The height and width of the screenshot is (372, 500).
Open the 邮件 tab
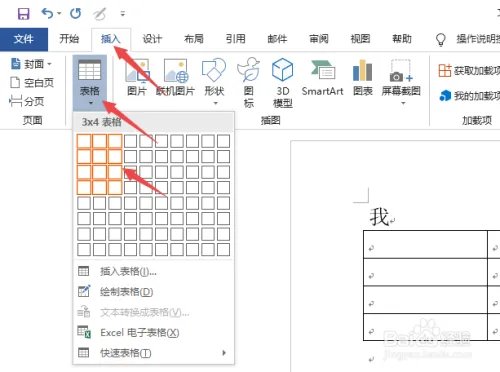point(277,39)
